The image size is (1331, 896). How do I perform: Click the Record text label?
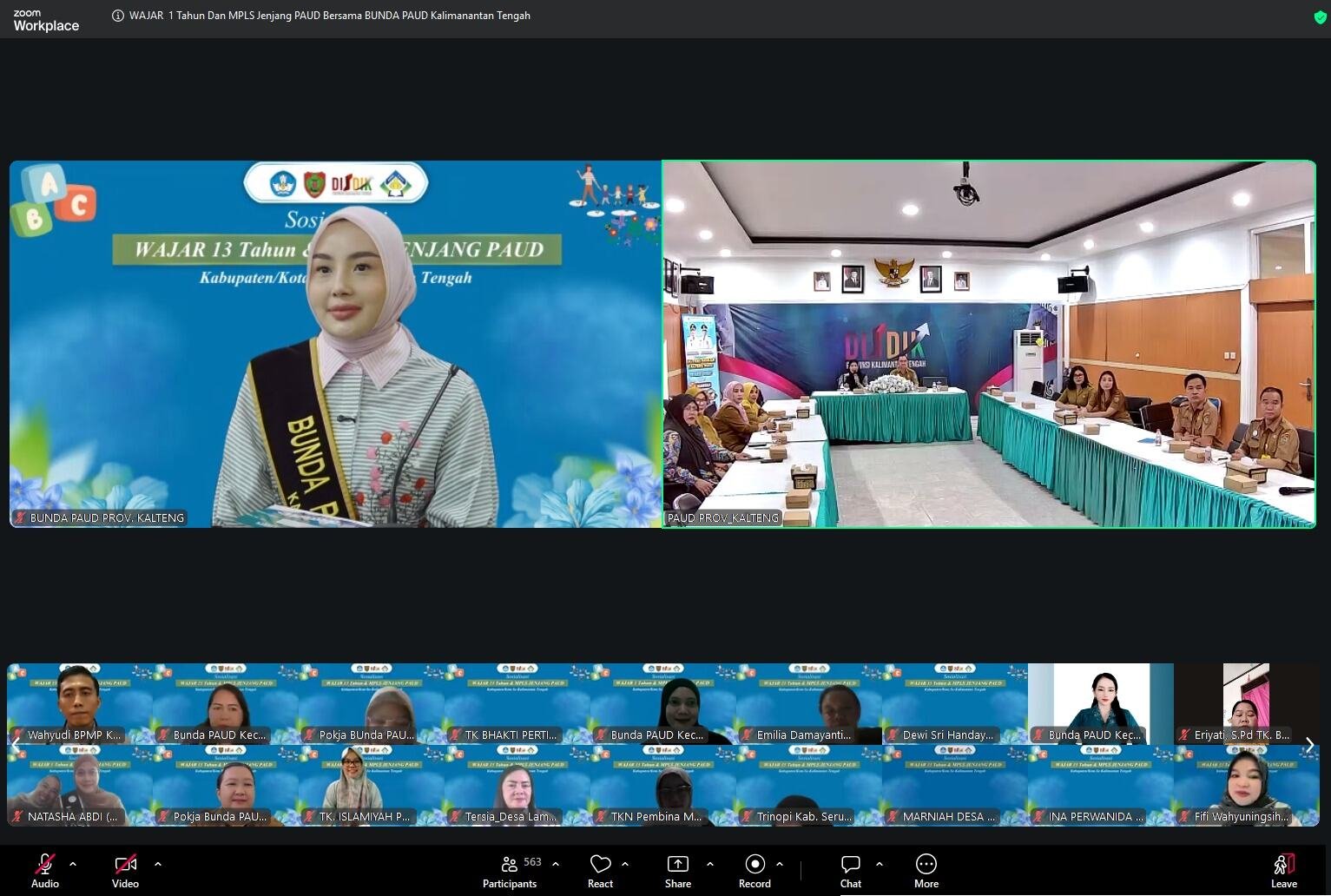coord(754,884)
